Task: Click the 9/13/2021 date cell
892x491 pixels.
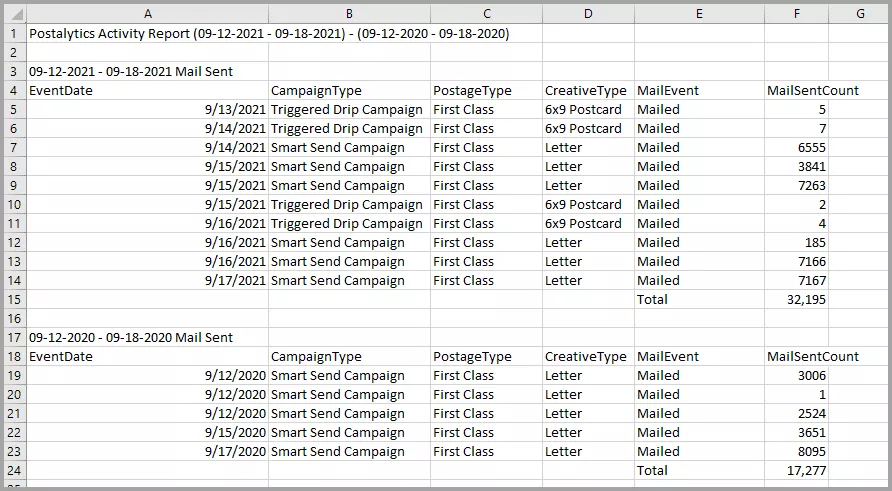Action: pos(147,109)
